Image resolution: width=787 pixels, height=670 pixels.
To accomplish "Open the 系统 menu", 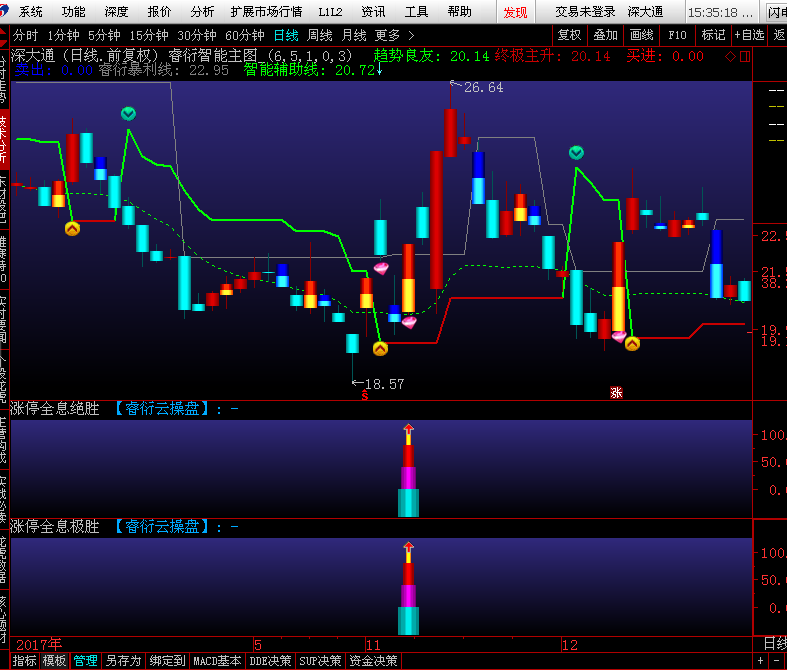I will coord(31,12).
